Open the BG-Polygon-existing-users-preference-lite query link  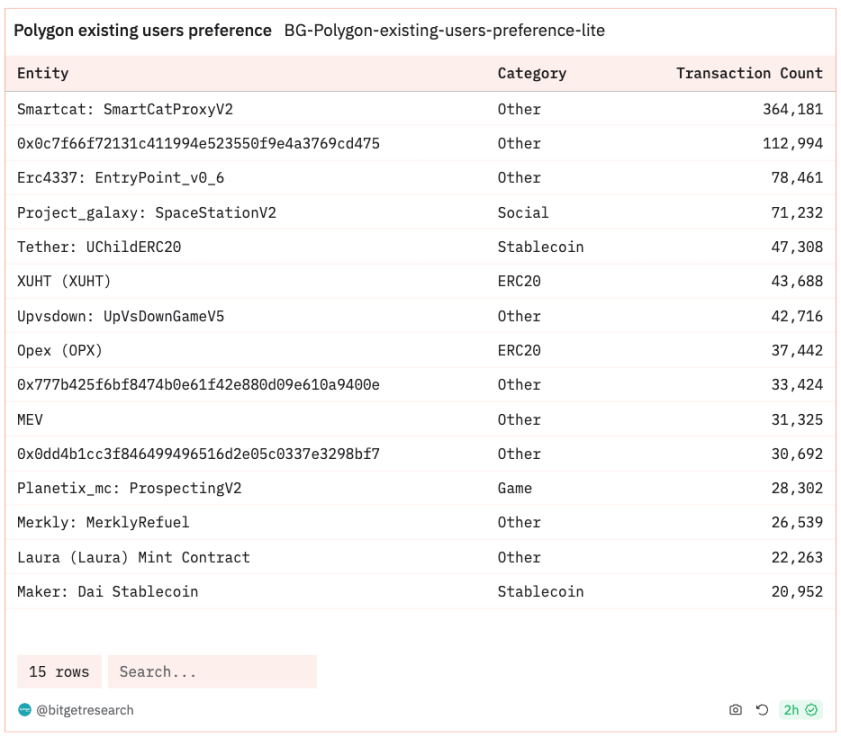click(444, 31)
